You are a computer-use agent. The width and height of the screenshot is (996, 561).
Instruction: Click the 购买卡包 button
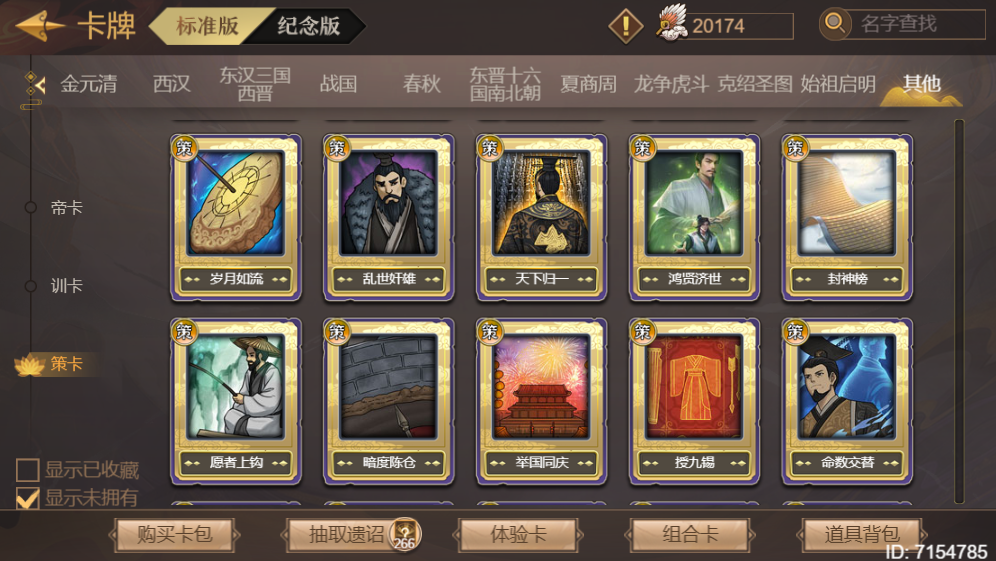tap(174, 534)
